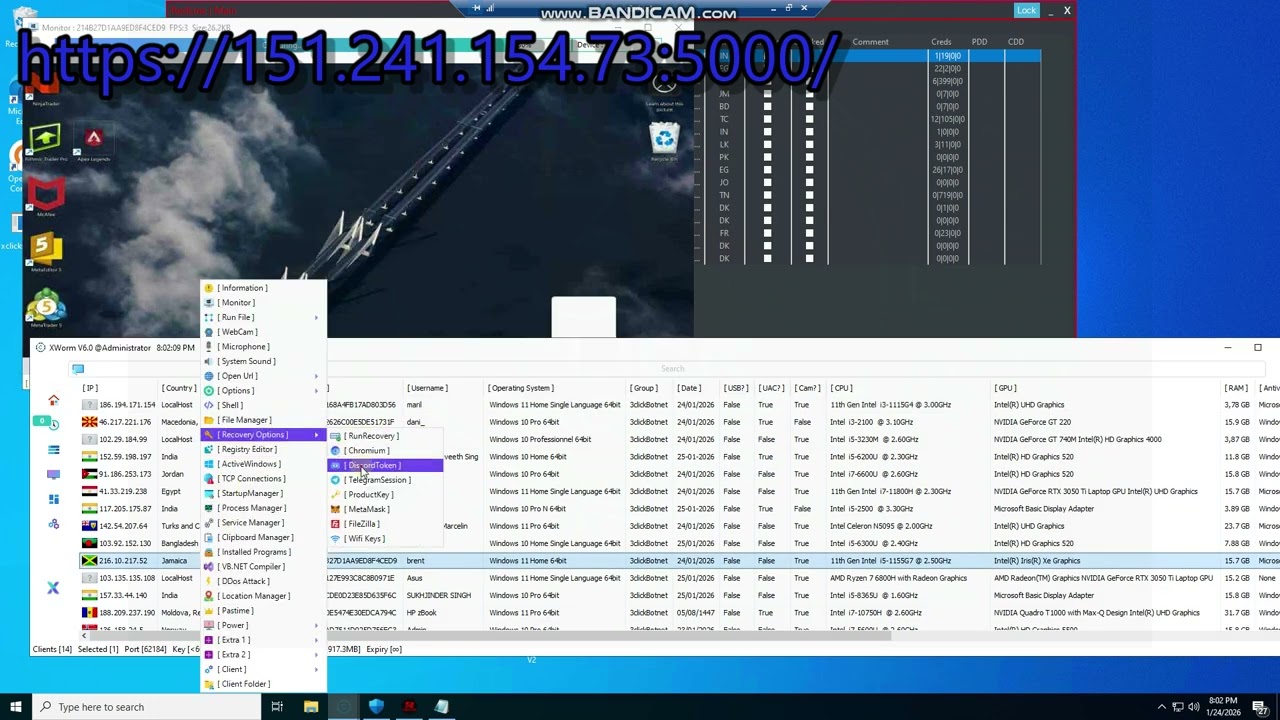
Task: Tick the first checkbox in the EG row with creds 26|17|0|0
Action: point(768,170)
